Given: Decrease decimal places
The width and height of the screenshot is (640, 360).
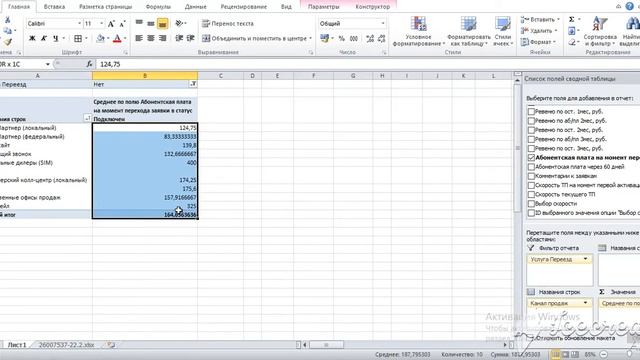Looking at the screenshot, I should pos(382,38).
